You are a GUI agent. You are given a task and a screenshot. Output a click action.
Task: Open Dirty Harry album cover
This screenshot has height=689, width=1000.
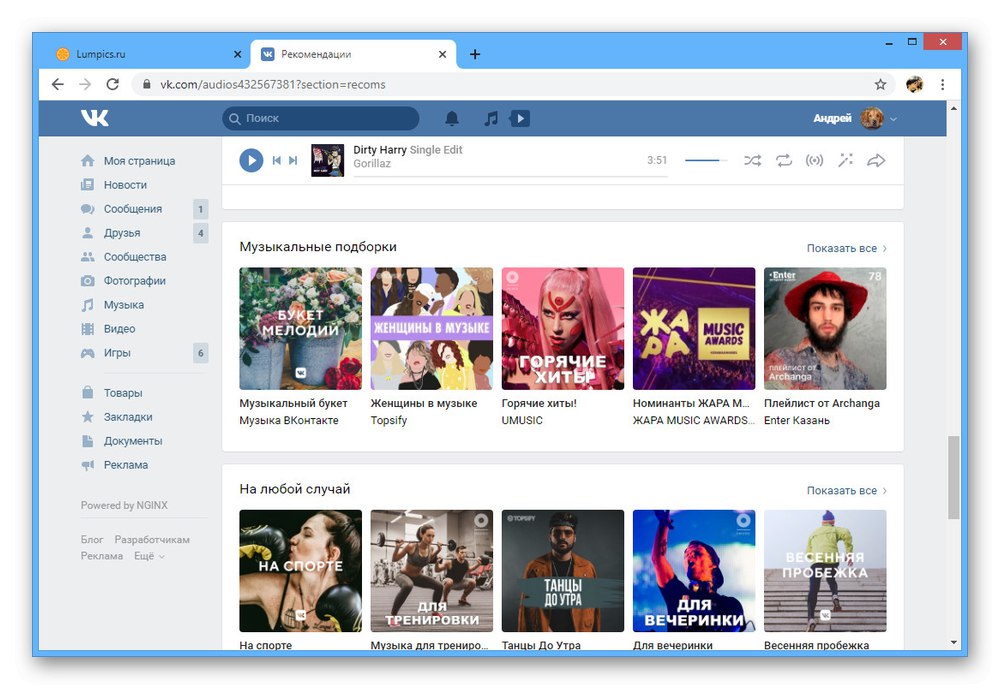[x=327, y=160]
